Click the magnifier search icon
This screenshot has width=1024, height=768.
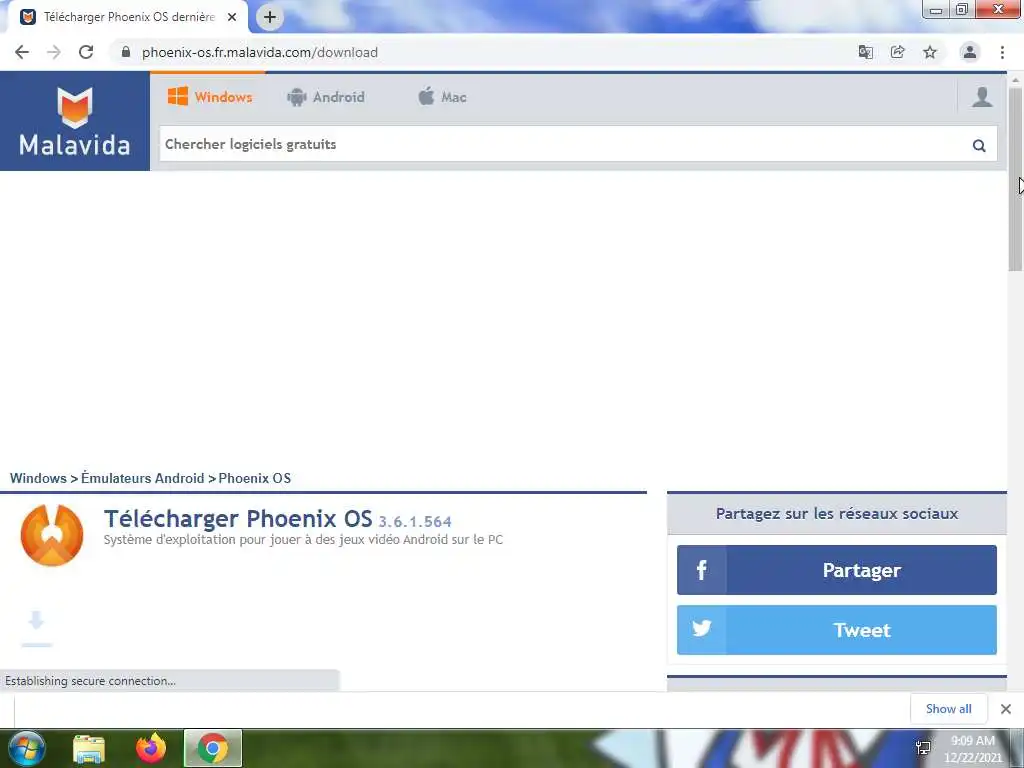[979, 146]
